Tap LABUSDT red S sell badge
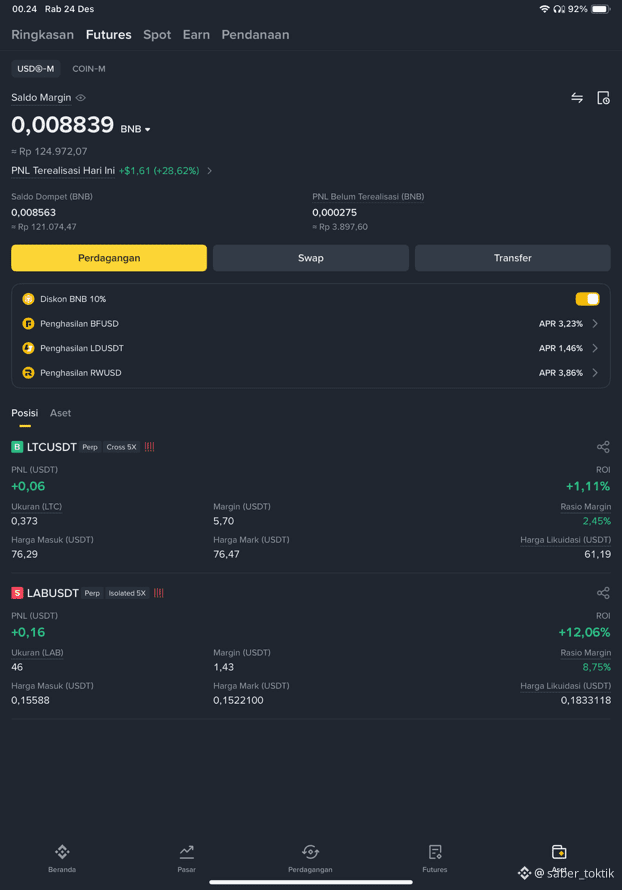 coord(17,593)
